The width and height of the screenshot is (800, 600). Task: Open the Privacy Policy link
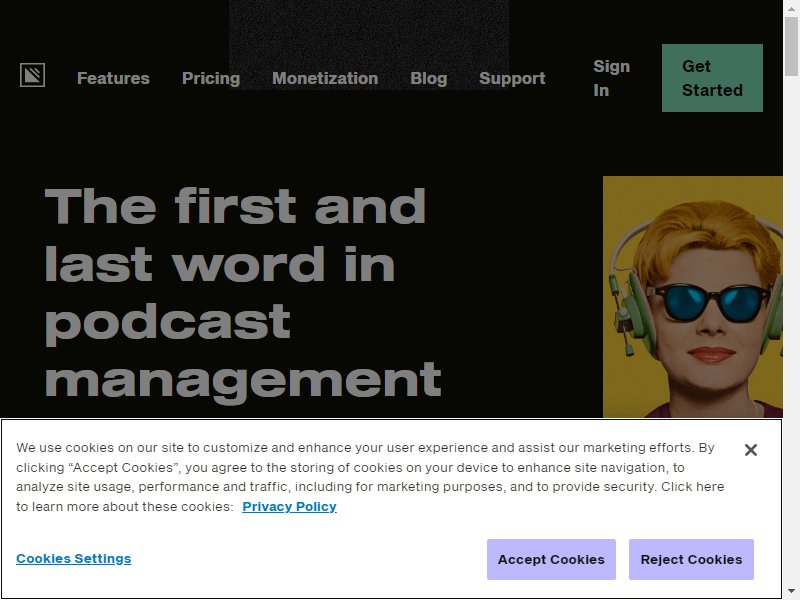pyautogui.click(x=289, y=507)
